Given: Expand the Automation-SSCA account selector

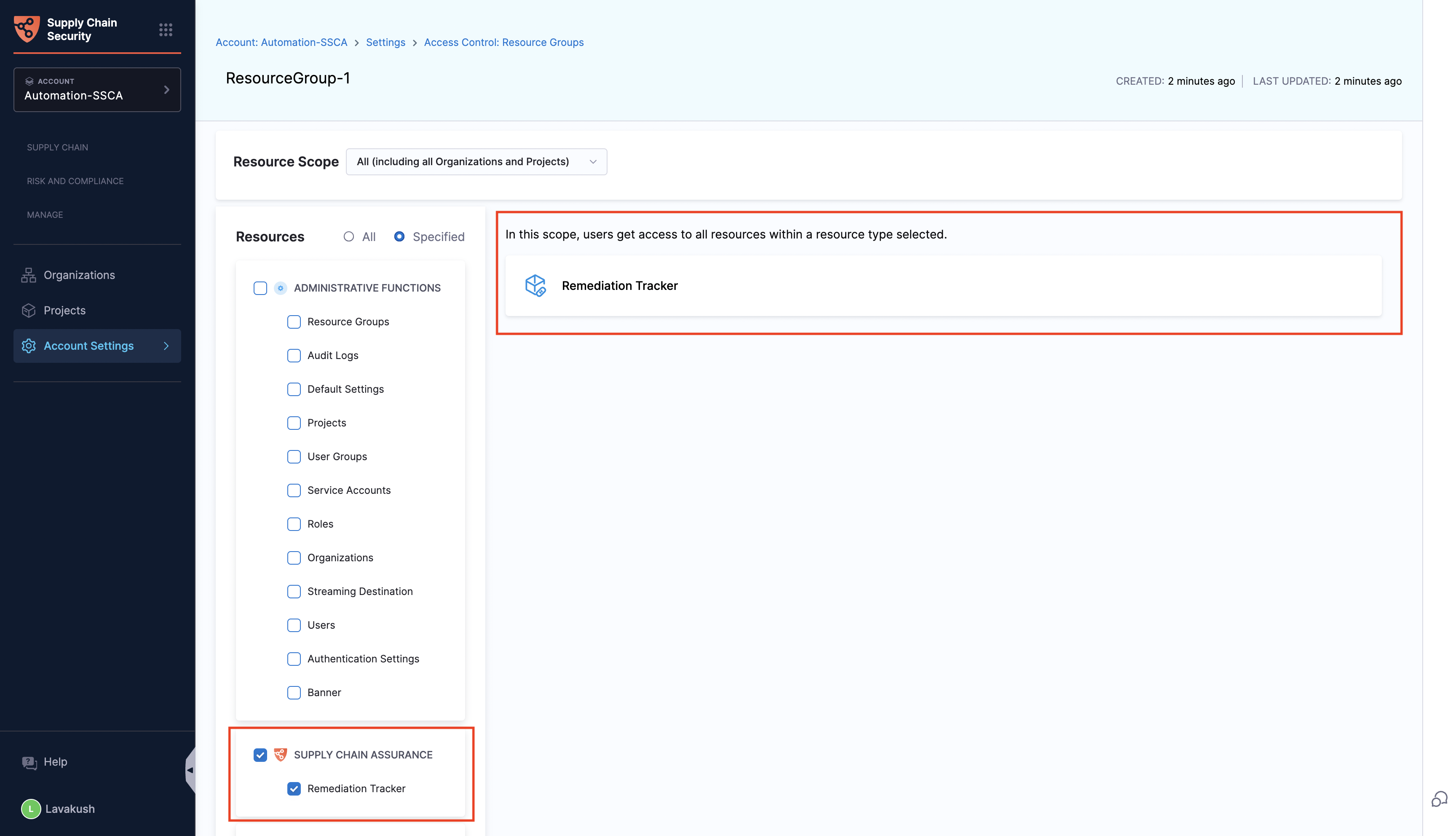Looking at the screenshot, I should pos(97,90).
